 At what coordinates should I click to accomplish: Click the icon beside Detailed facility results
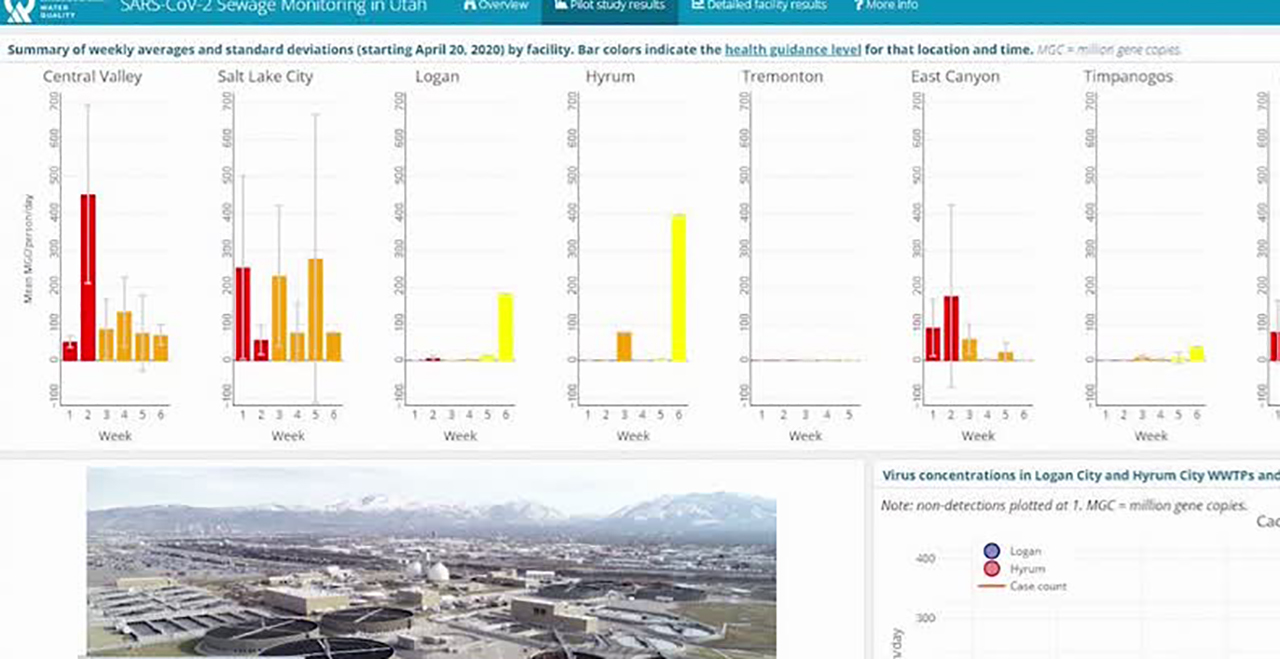(697, 6)
